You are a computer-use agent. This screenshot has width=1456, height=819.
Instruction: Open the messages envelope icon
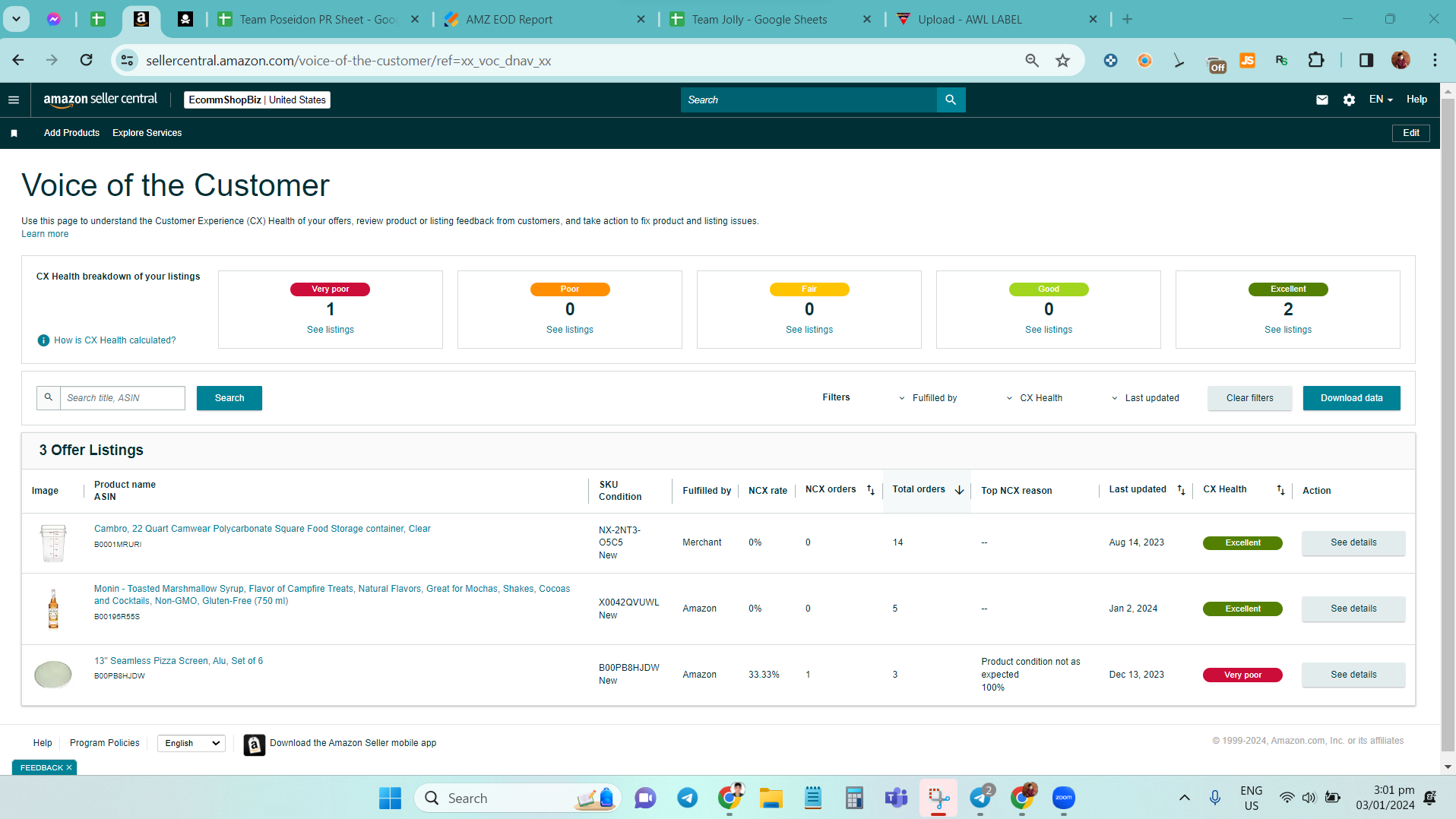(x=1322, y=100)
